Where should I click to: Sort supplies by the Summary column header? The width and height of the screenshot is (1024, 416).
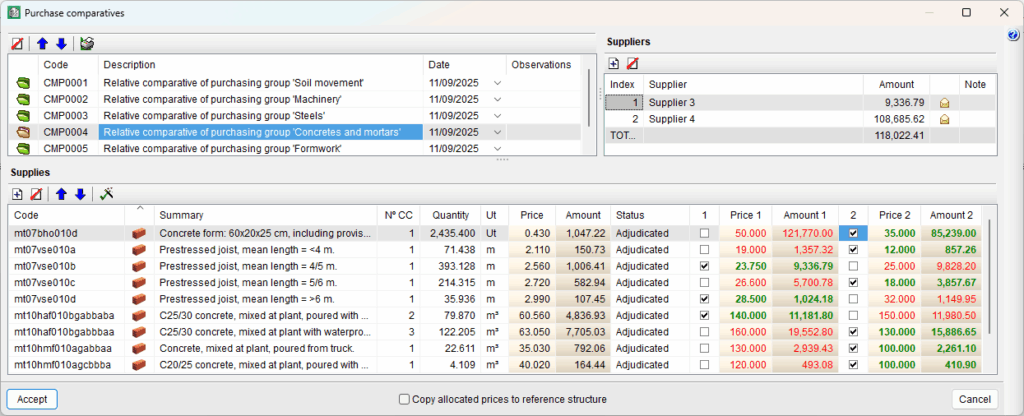point(180,214)
